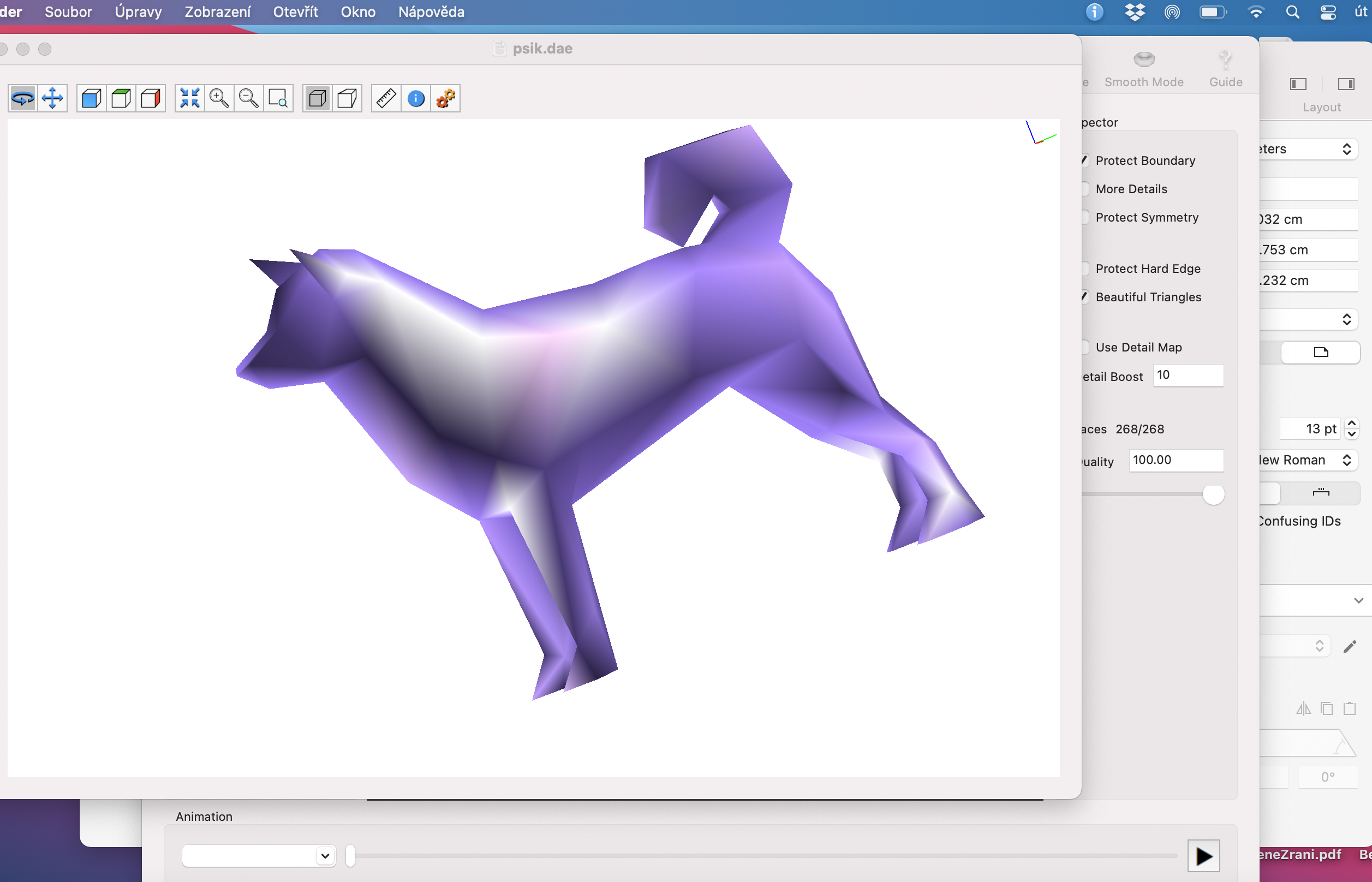Open the Úpravy menu
Screen dimensions: 1372x882
tap(139, 12)
